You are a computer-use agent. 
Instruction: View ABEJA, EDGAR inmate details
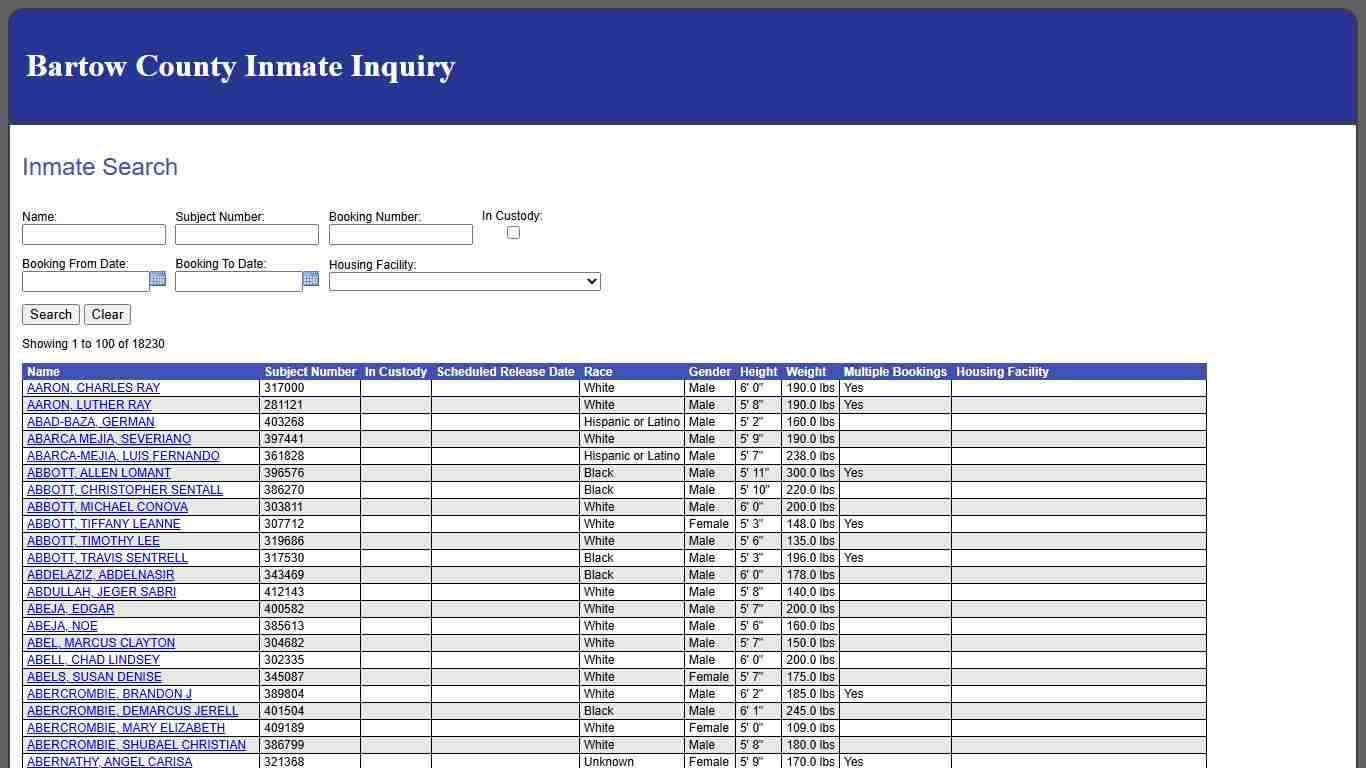69,609
